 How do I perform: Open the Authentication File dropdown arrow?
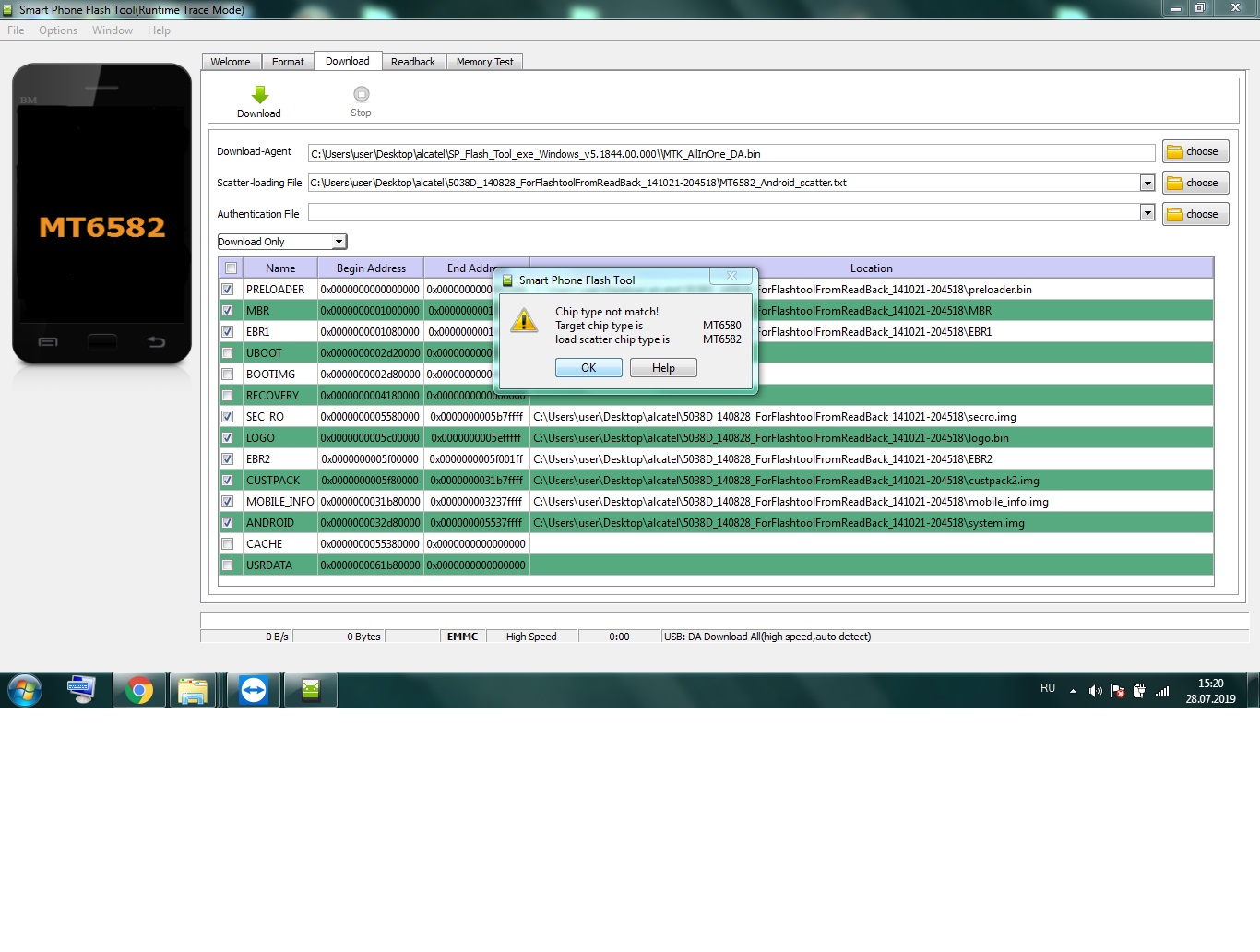pyautogui.click(x=1147, y=213)
